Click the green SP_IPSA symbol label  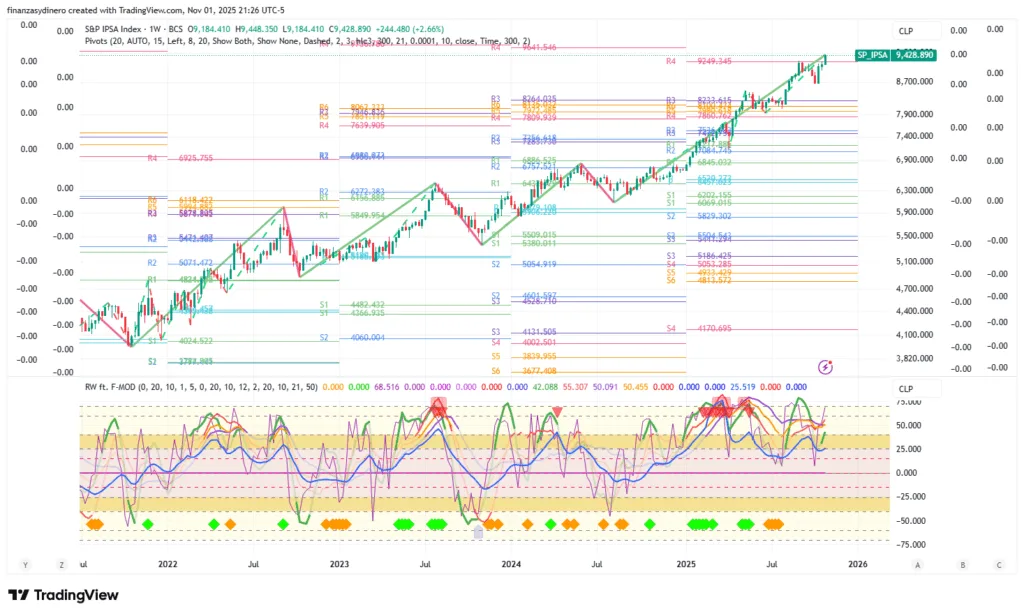870,56
